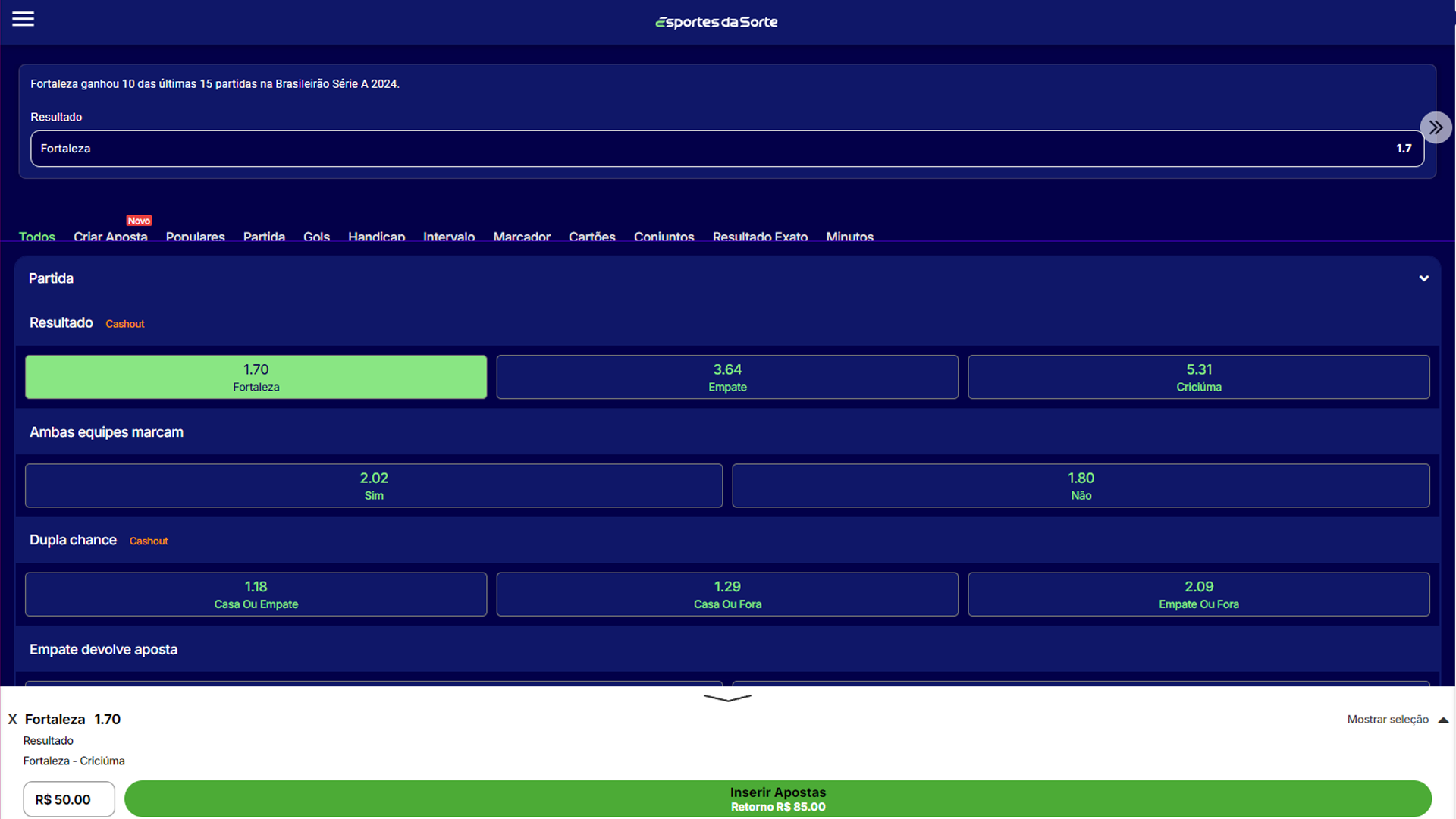Open the Marcador tab
This screenshot has width=1456, height=819.
(x=522, y=237)
